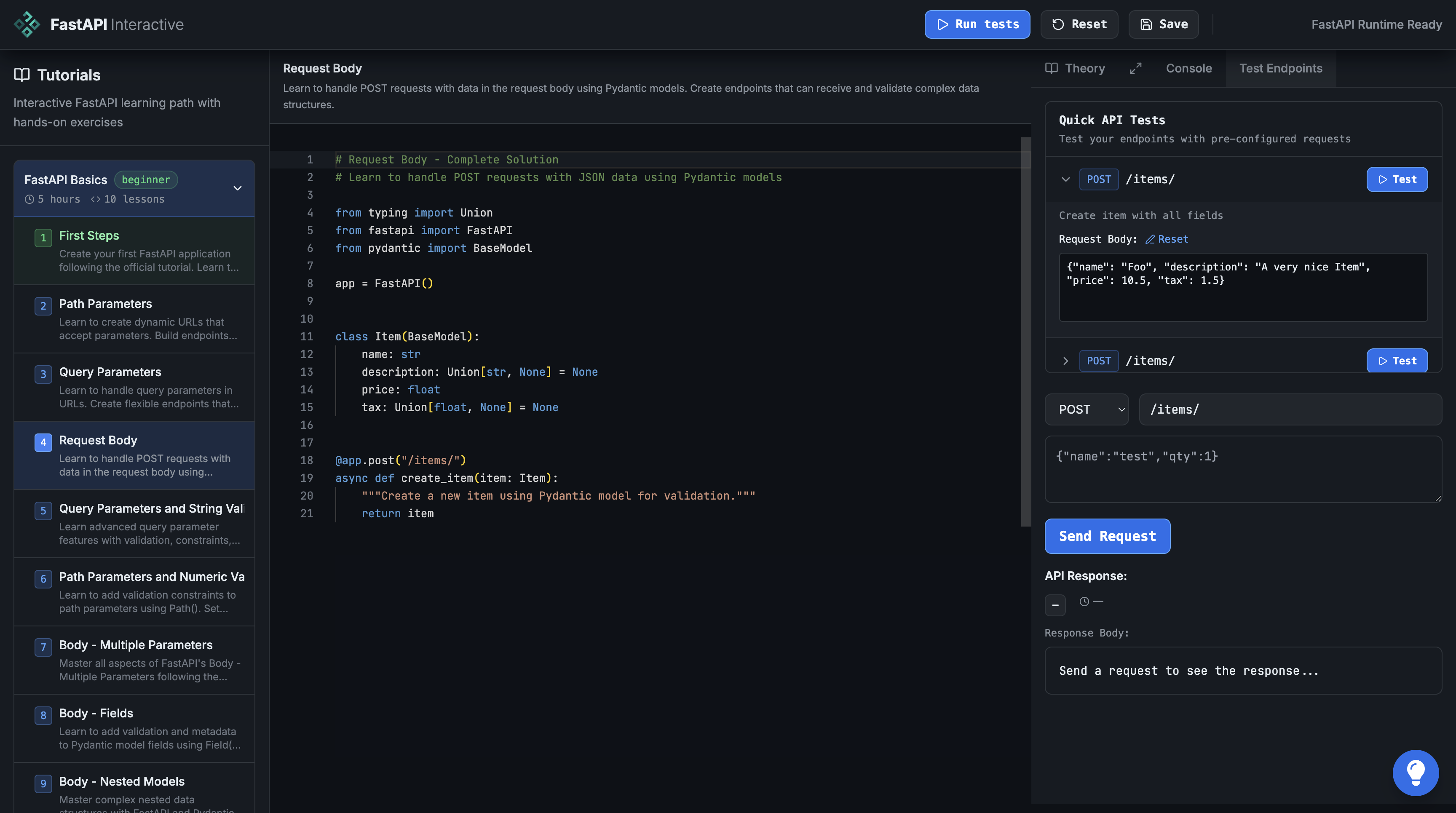Open Path Parameters and Numeric Validation lesson
Image resolution: width=1456 pixels, height=813 pixels.
click(134, 592)
